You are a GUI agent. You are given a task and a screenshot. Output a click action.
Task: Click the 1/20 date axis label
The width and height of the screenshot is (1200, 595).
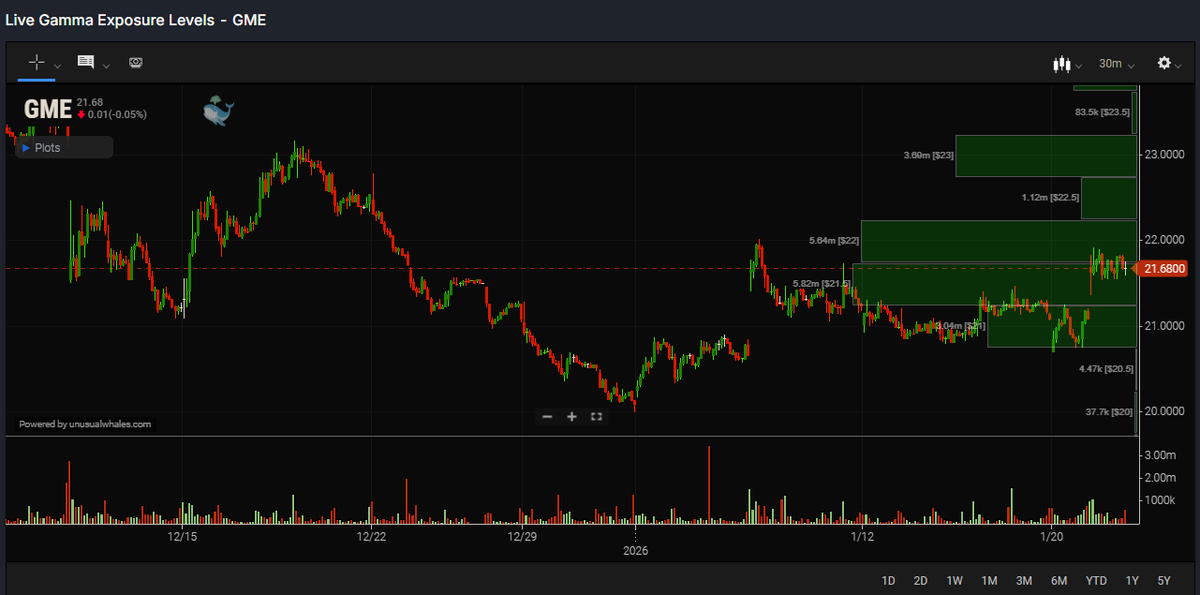(x=1051, y=537)
